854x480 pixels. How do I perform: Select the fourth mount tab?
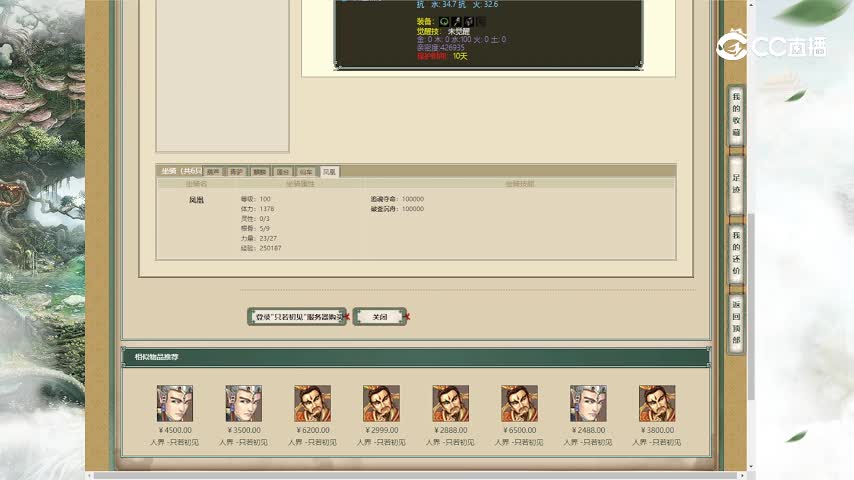click(x=283, y=172)
